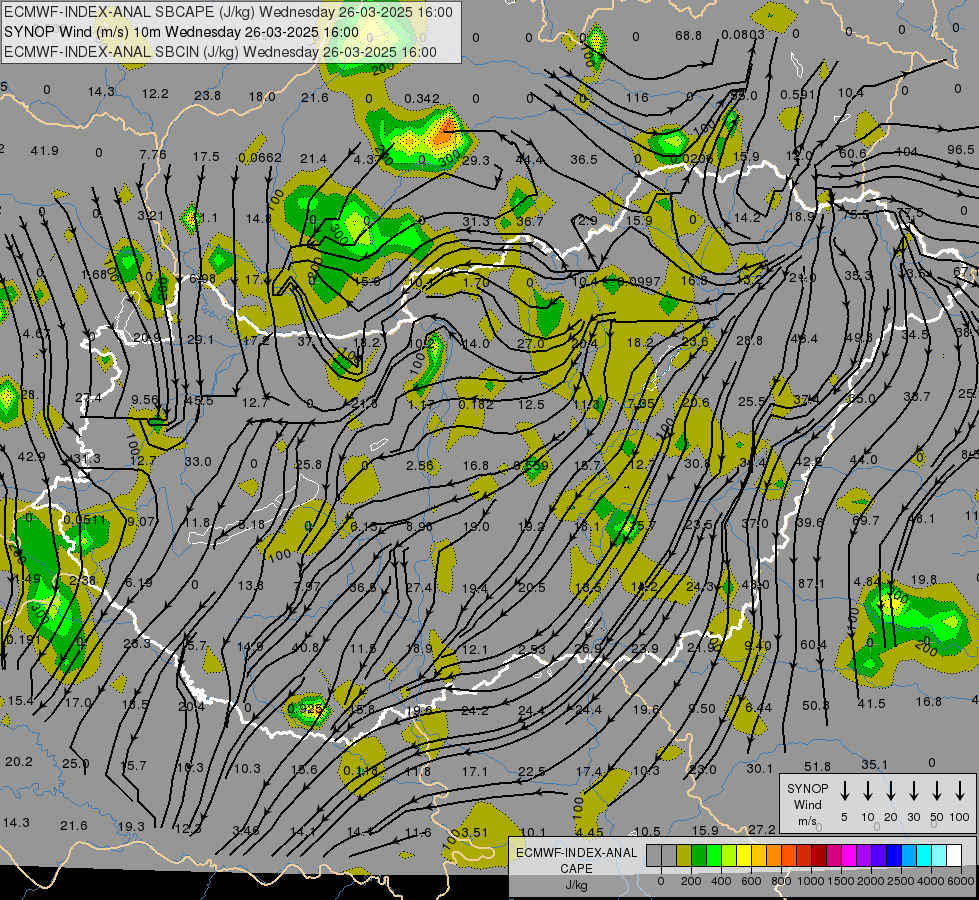Click the 0.342 value on the map
979x900 pixels.
pos(422,99)
